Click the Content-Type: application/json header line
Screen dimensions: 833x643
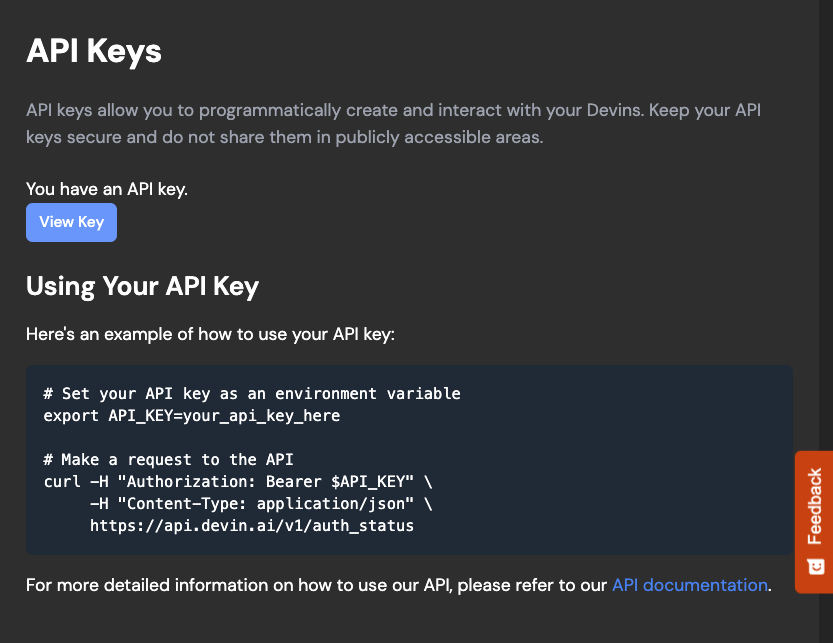(x=261, y=503)
